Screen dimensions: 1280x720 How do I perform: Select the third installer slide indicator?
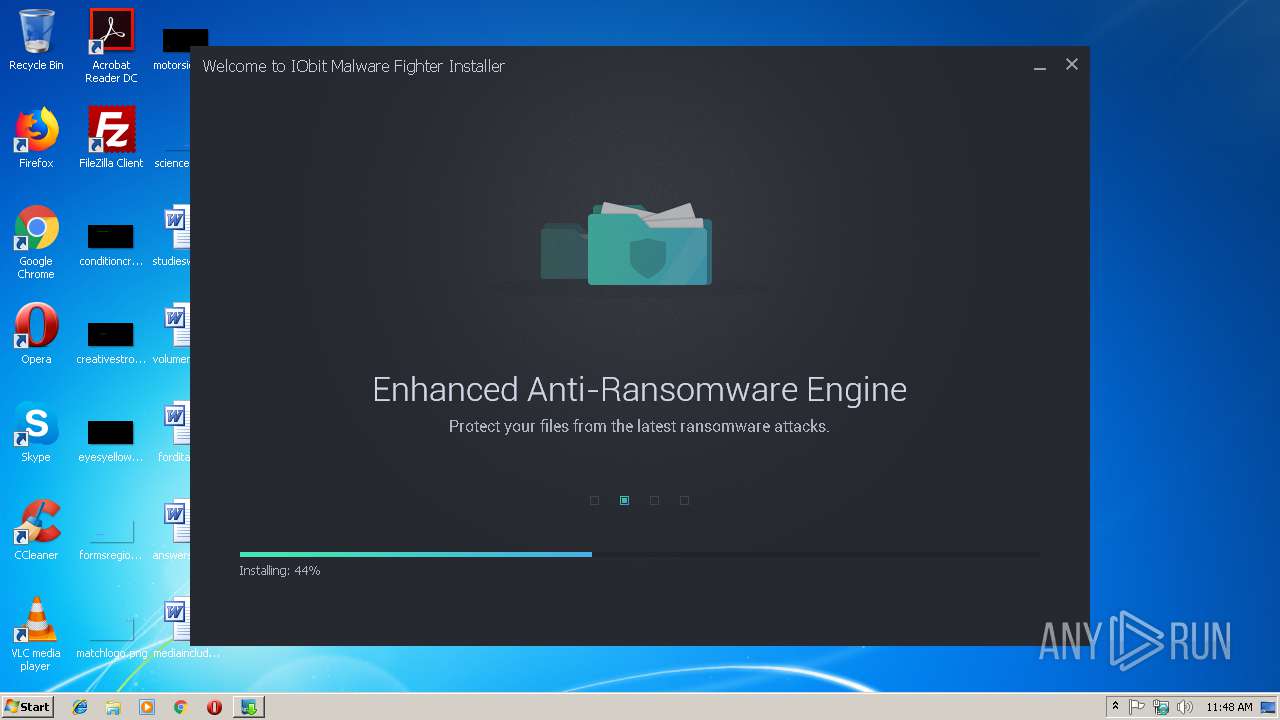(654, 500)
